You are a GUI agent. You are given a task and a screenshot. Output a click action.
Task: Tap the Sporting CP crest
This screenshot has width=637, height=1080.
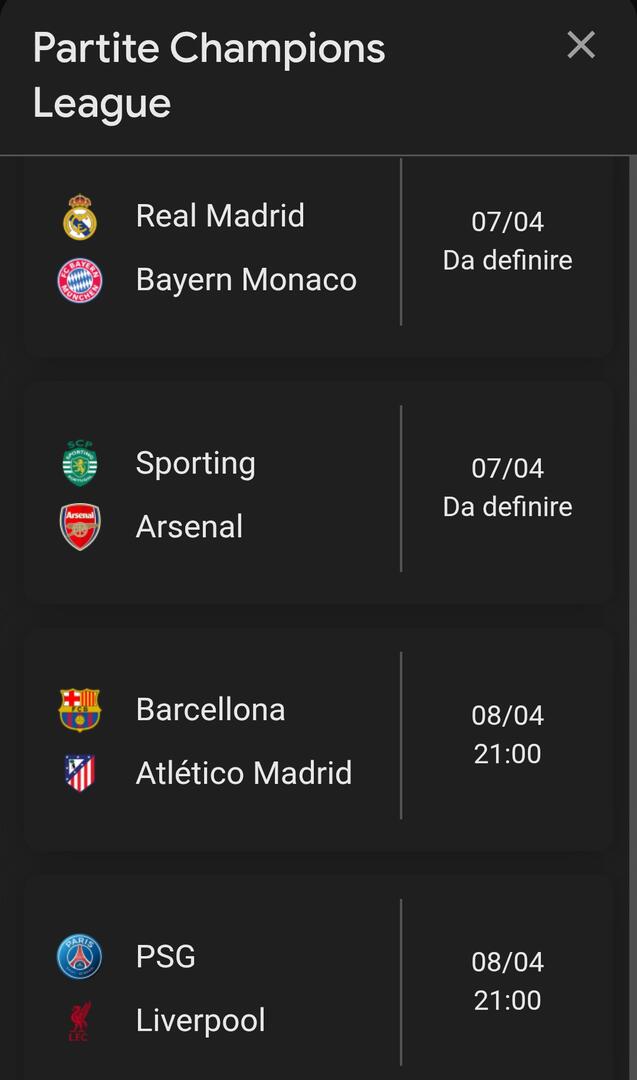tap(80, 463)
